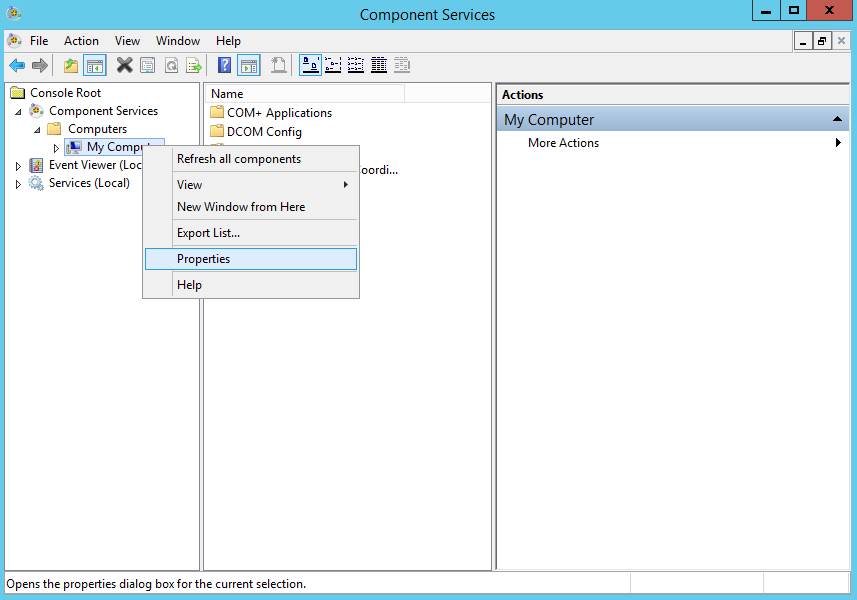
Task: Switch to Small Icons view in toolbar
Action: point(333,66)
